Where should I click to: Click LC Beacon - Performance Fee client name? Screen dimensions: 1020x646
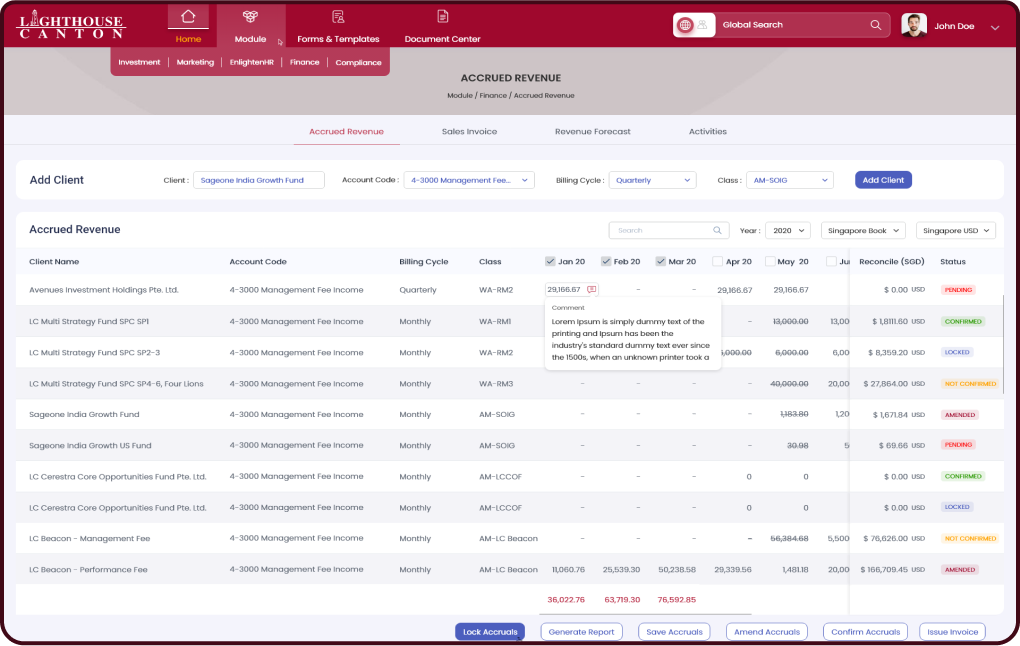(88, 570)
